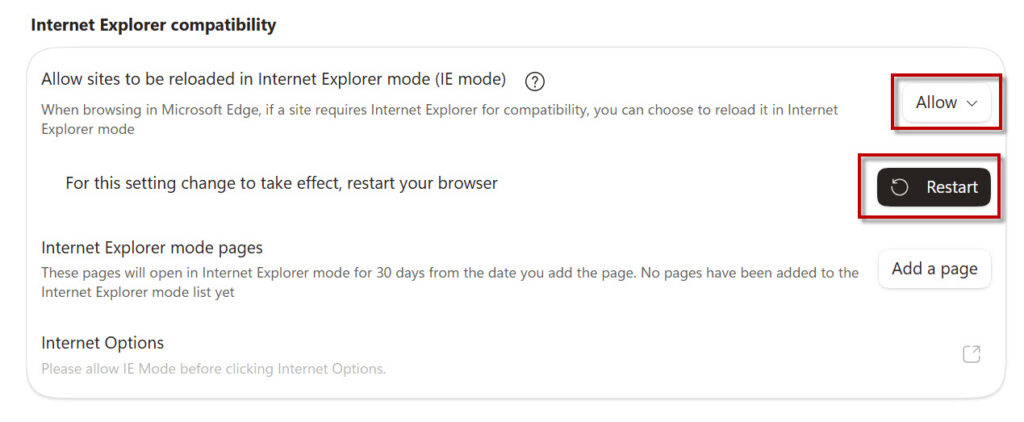Click the Allow sites to be reloaded label

point(274,80)
